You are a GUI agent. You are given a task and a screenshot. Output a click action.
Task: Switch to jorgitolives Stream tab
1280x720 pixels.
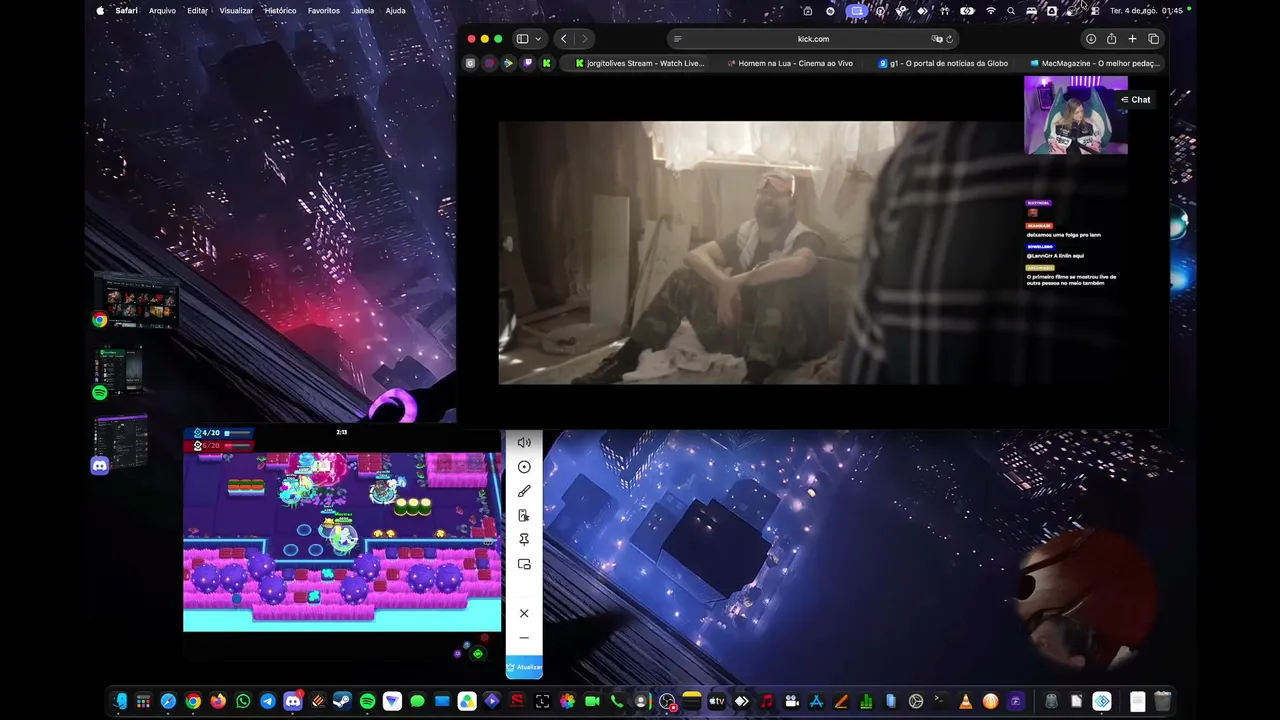(x=640, y=63)
